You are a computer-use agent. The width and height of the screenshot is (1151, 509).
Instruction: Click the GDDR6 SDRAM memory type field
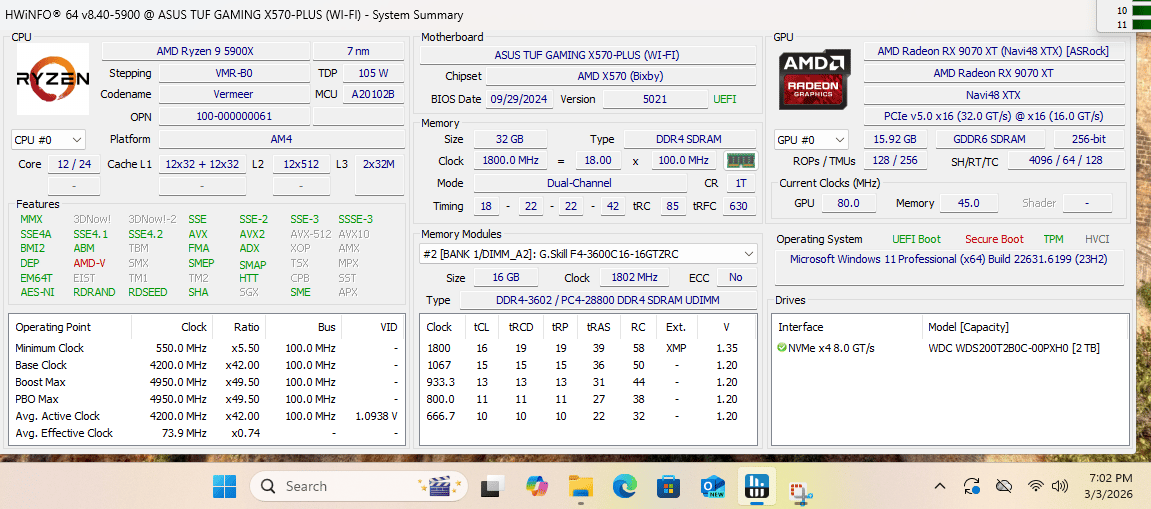(x=990, y=140)
